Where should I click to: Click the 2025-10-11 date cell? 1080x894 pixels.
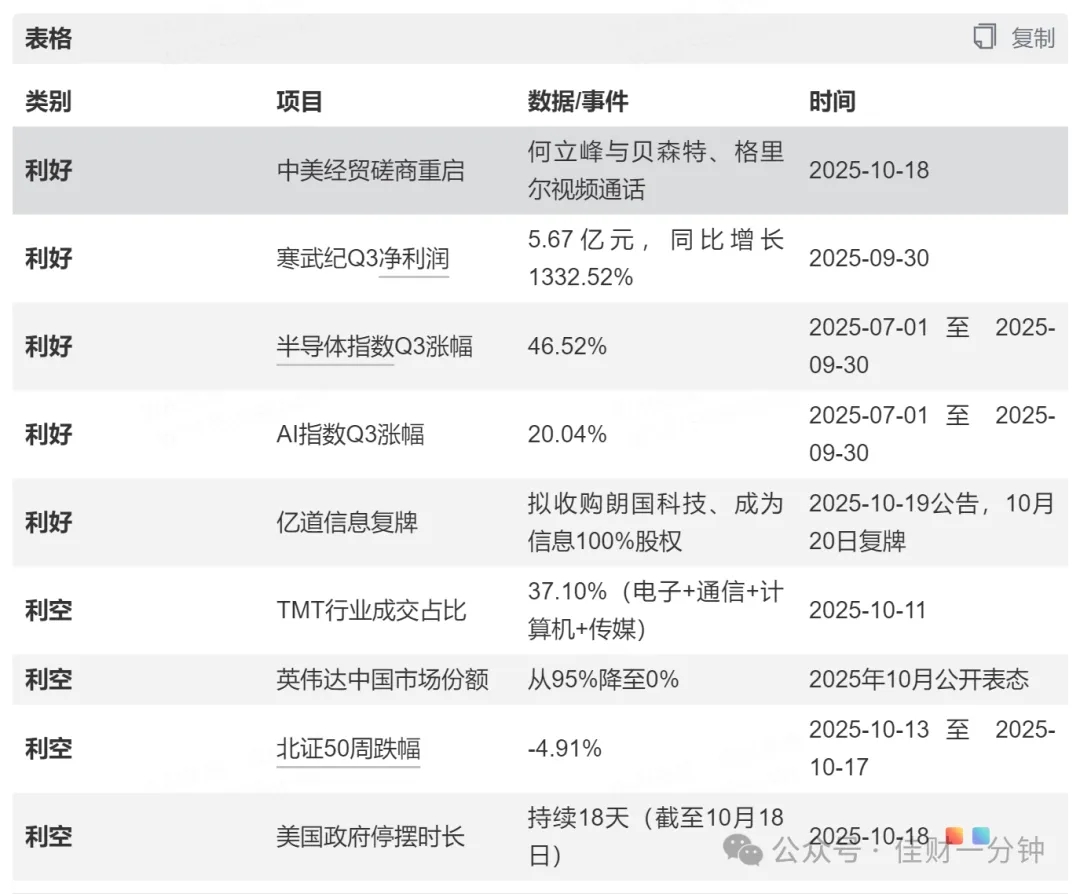(867, 610)
